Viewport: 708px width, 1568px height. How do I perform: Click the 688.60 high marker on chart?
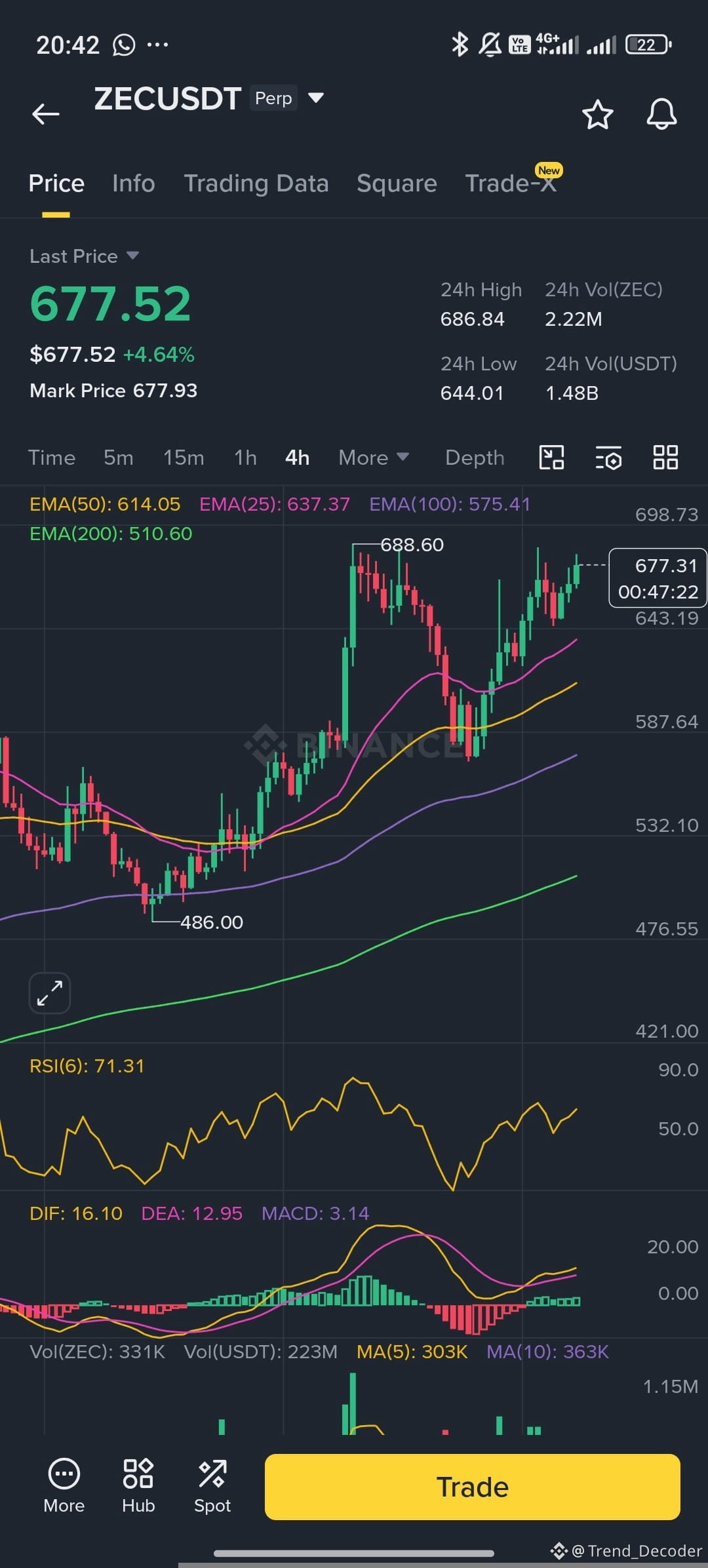412,545
